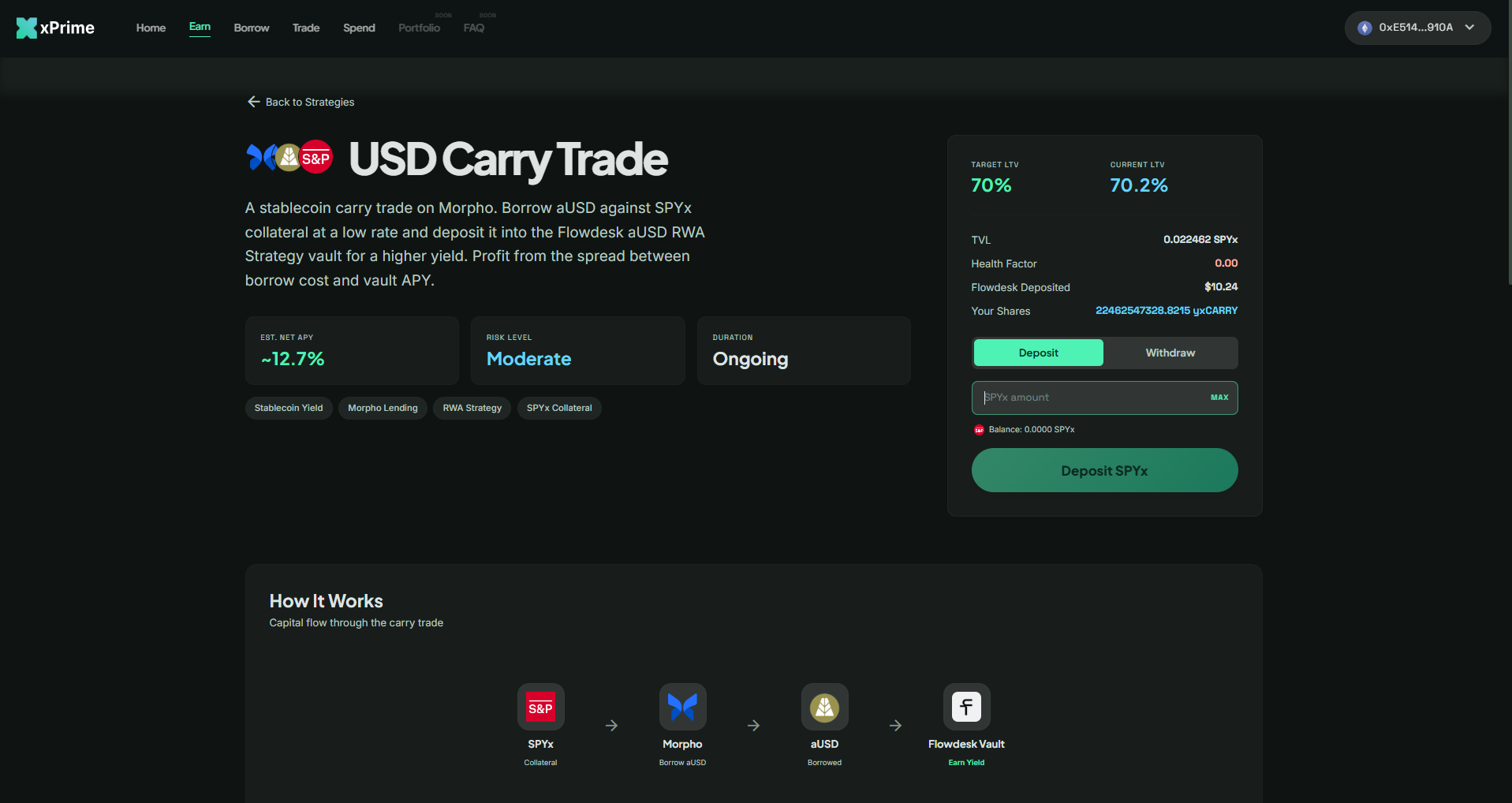Open the wallet address dropdown chevron
Screen dimensions: 1512x803
[x=1469, y=28]
